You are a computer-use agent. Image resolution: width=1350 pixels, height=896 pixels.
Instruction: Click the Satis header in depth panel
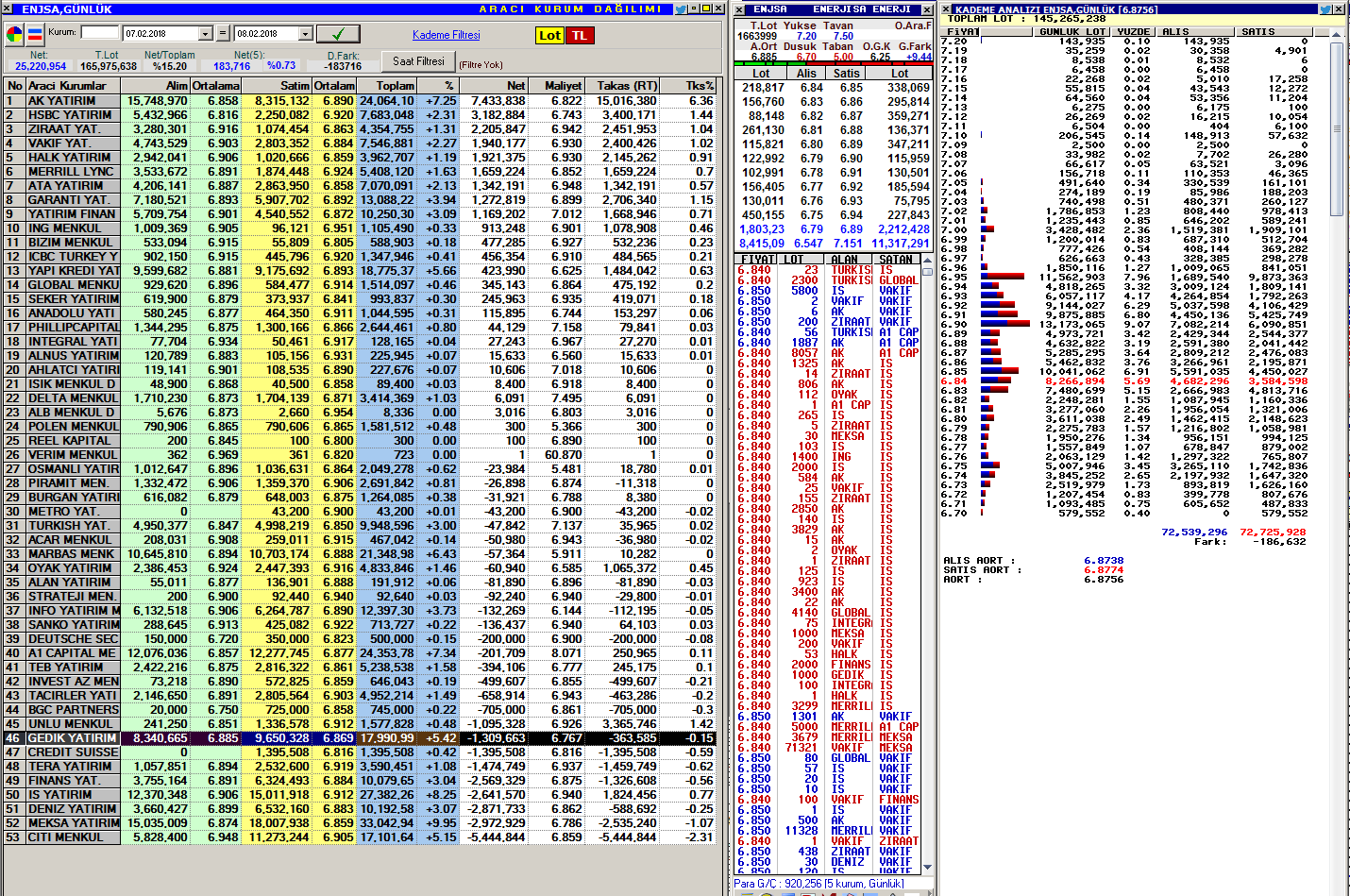click(x=847, y=73)
